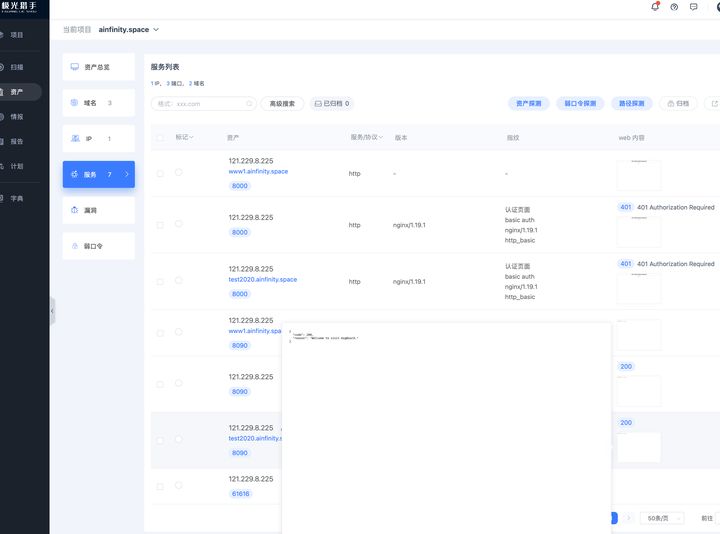The image size is (720, 534).
Task: Open the web thumbnail in the test2020 8090 row
Action: click(639, 447)
